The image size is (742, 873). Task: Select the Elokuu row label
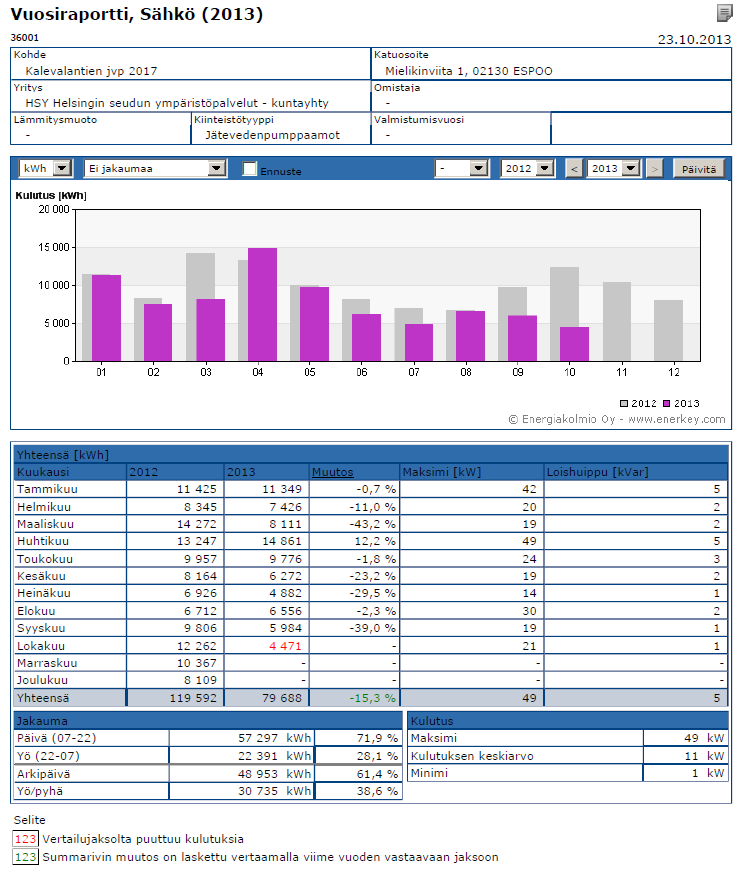(x=36, y=611)
